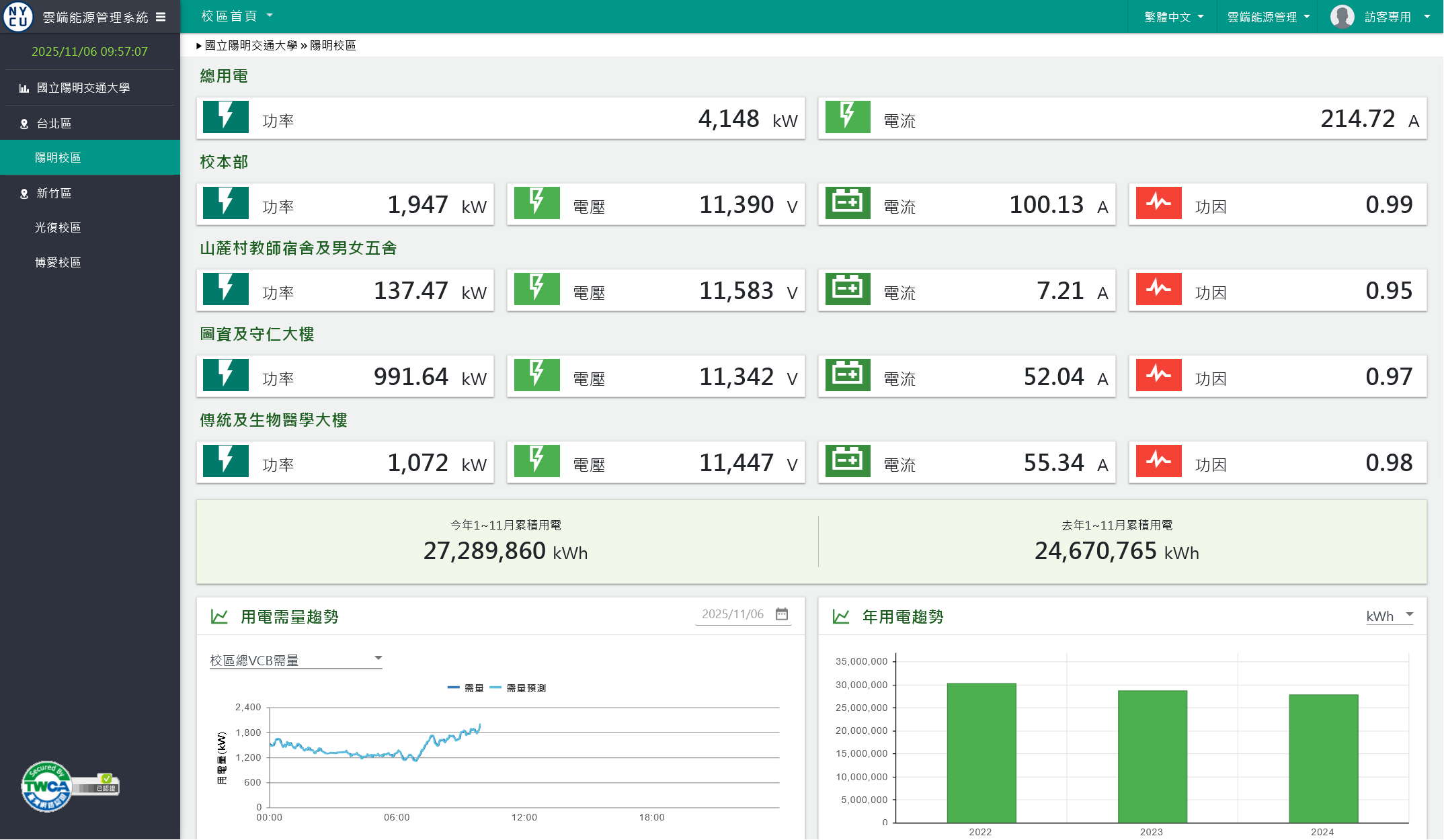Click total power lightning icon under 總用電
The width and height of the screenshot is (1444, 840).
click(x=226, y=117)
